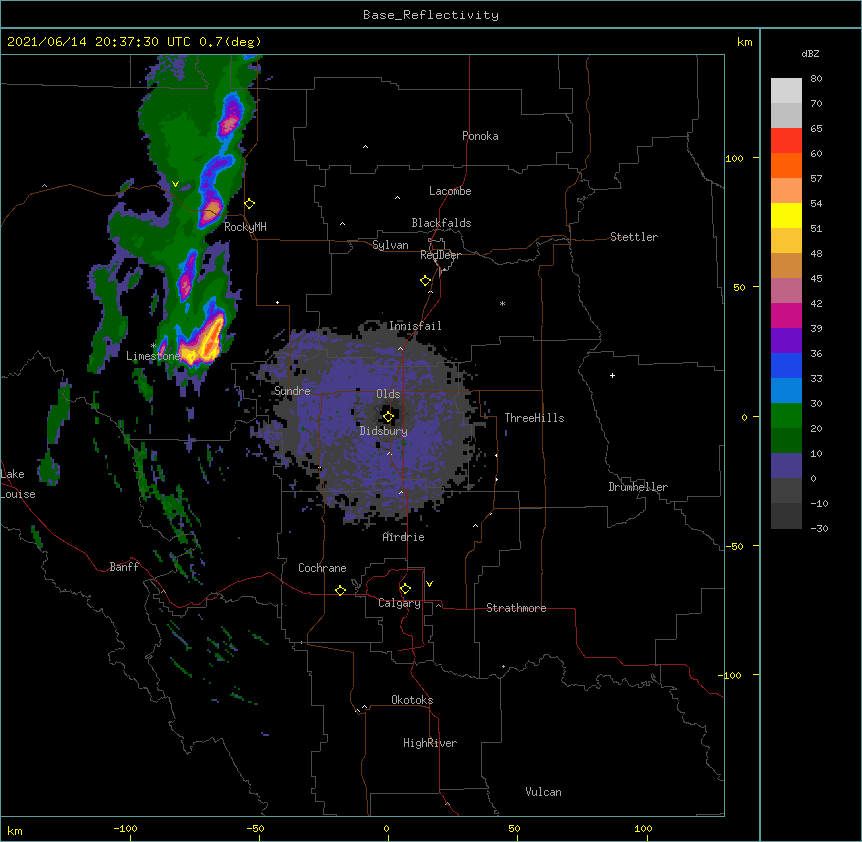Click yellow V marker in the northwest storm
The image size is (862, 842).
pyautogui.click(x=175, y=184)
